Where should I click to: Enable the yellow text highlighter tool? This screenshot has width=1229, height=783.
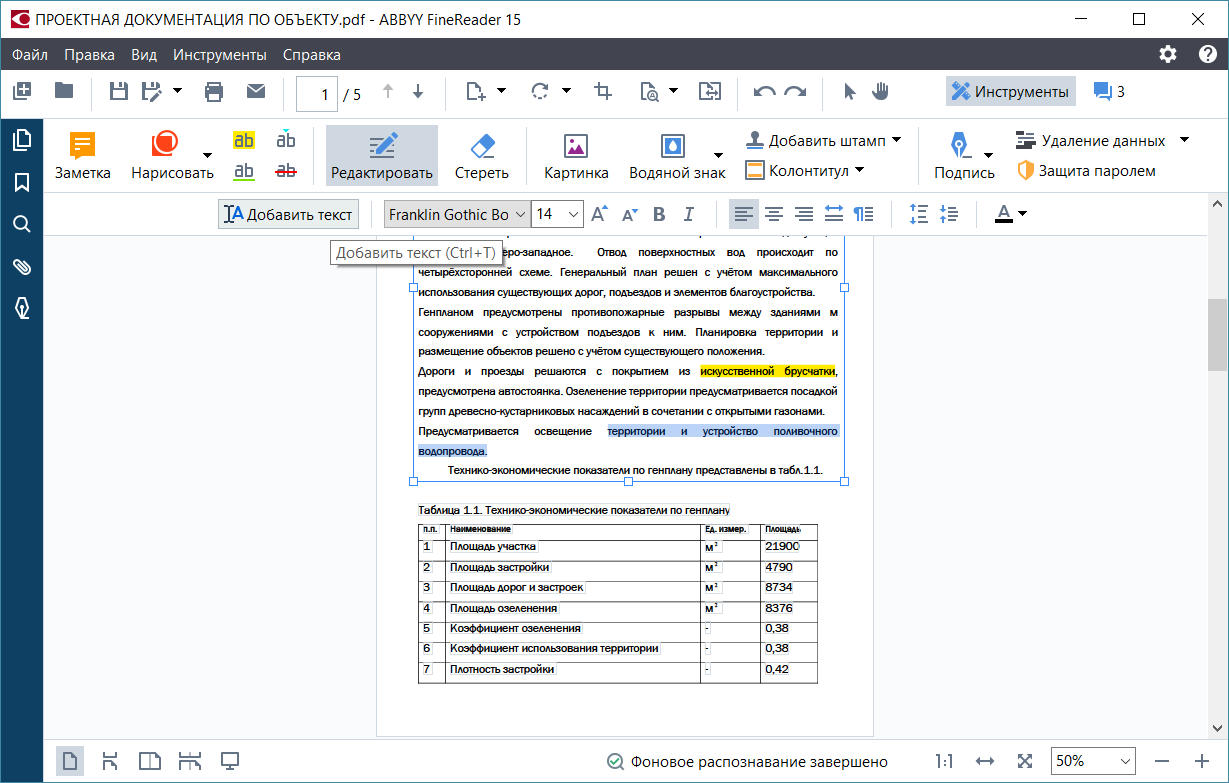click(x=242, y=141)
